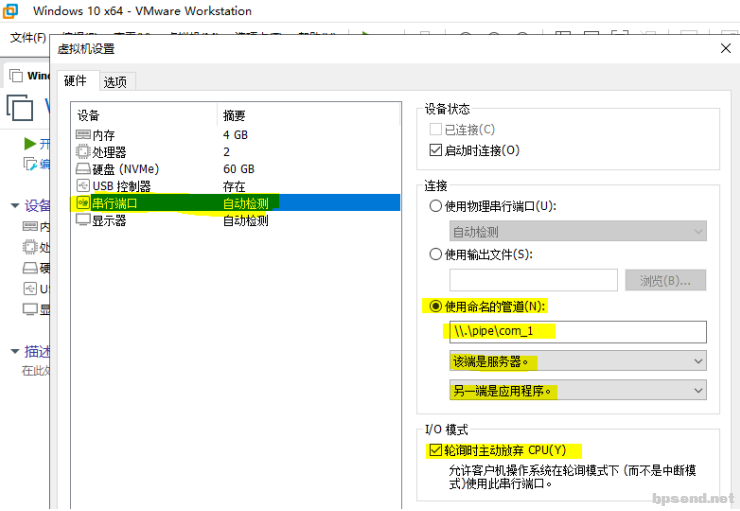Open the 自动检测 physical port dropdown
Viewport: 740px width, 511px height.
(578, 231)
